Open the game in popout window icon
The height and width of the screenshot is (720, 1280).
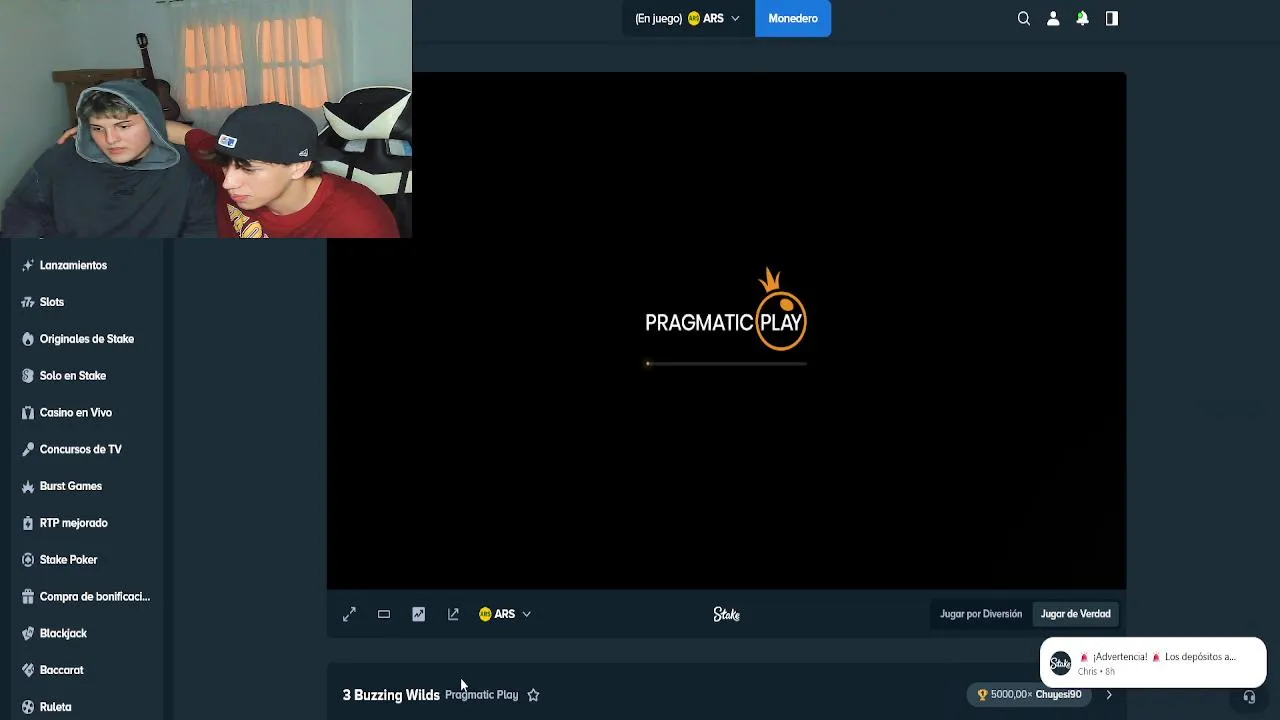[x=453, y=614]
